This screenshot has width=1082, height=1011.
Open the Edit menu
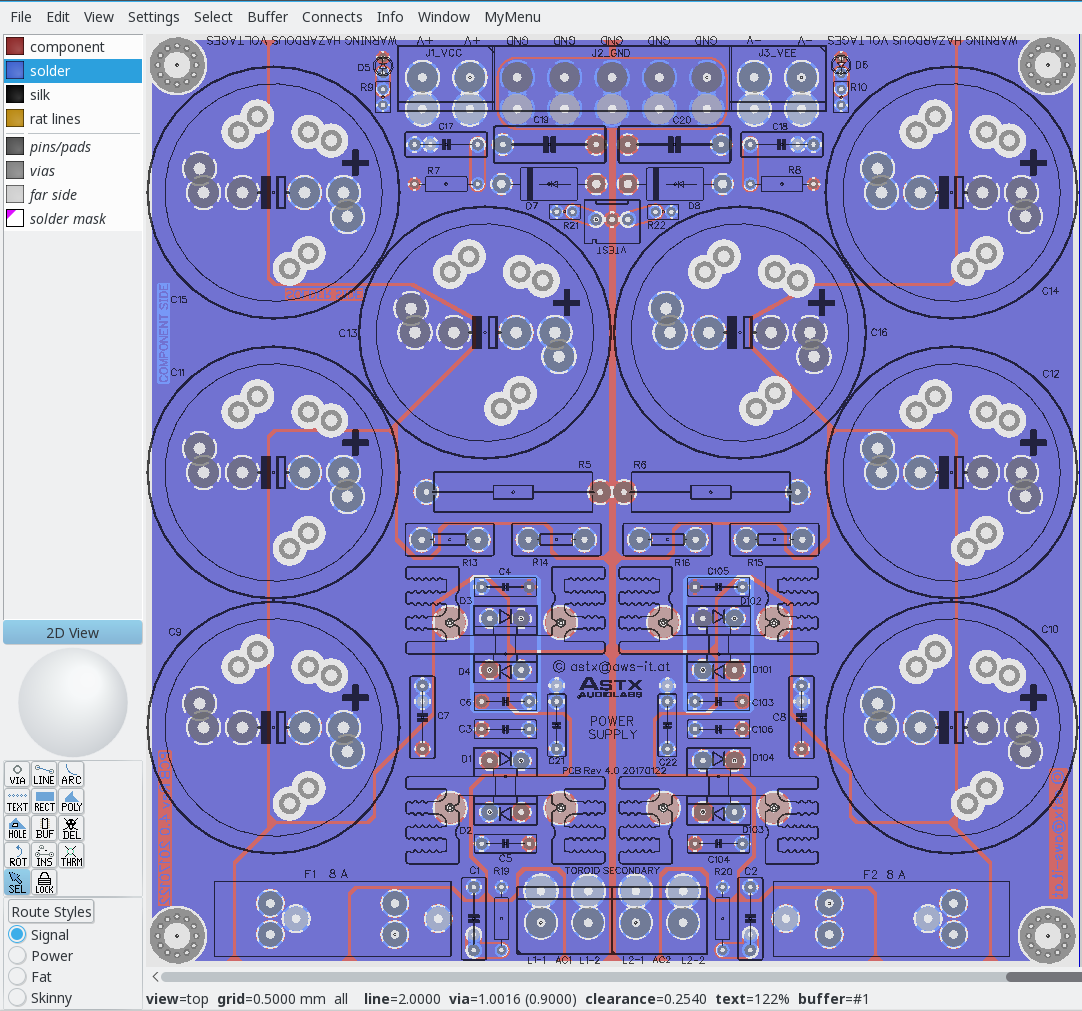coord(57,17)
